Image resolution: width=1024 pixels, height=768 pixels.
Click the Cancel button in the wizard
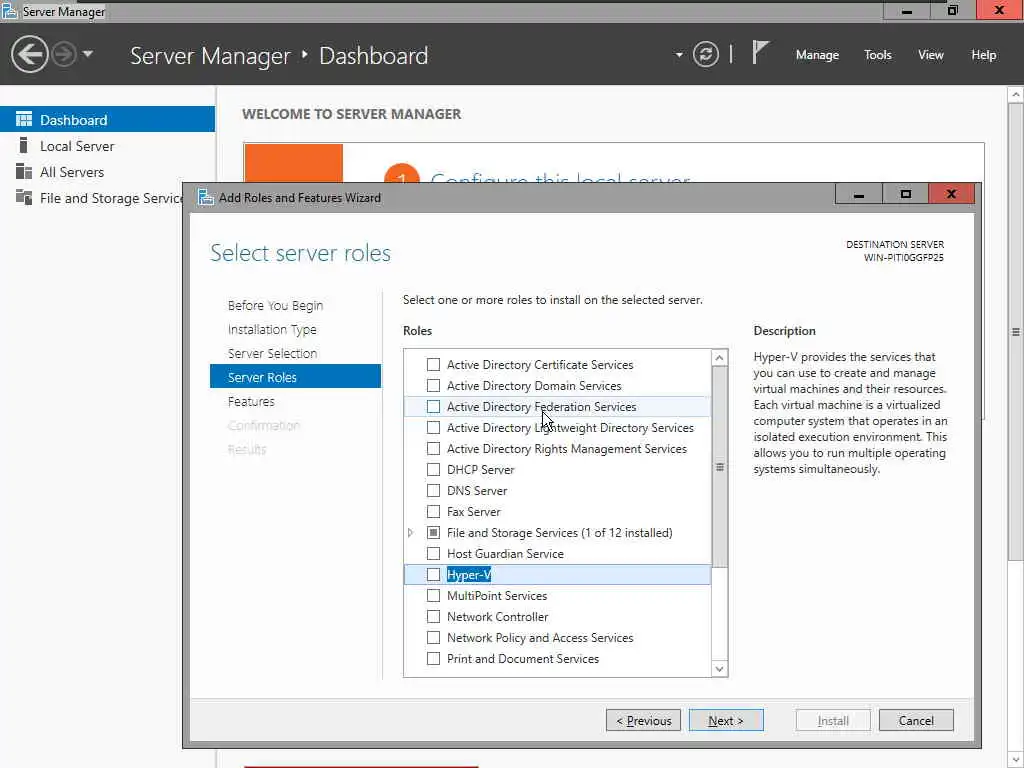(x=916, y=720)
